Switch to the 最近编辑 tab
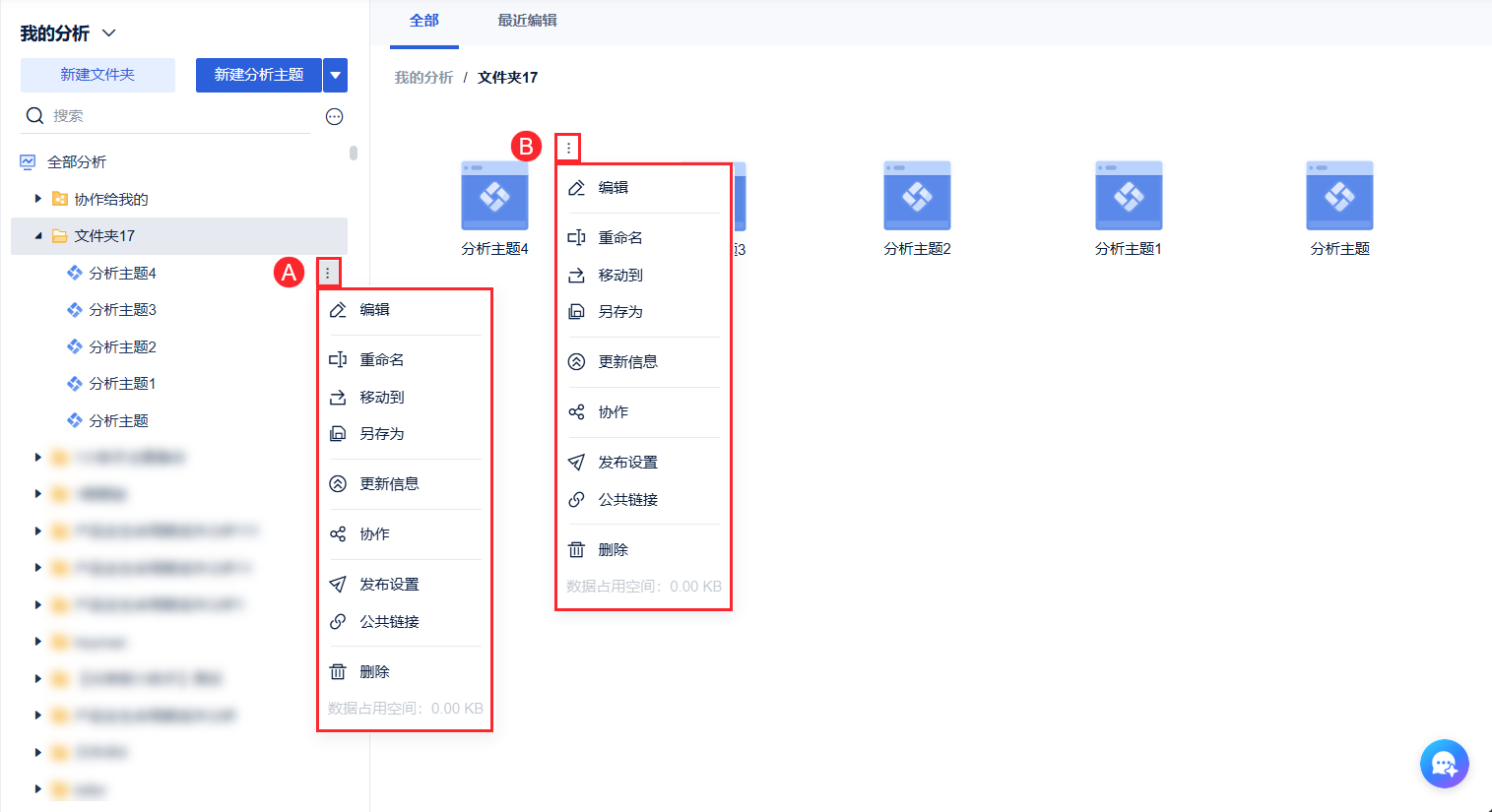 [527, 21]
